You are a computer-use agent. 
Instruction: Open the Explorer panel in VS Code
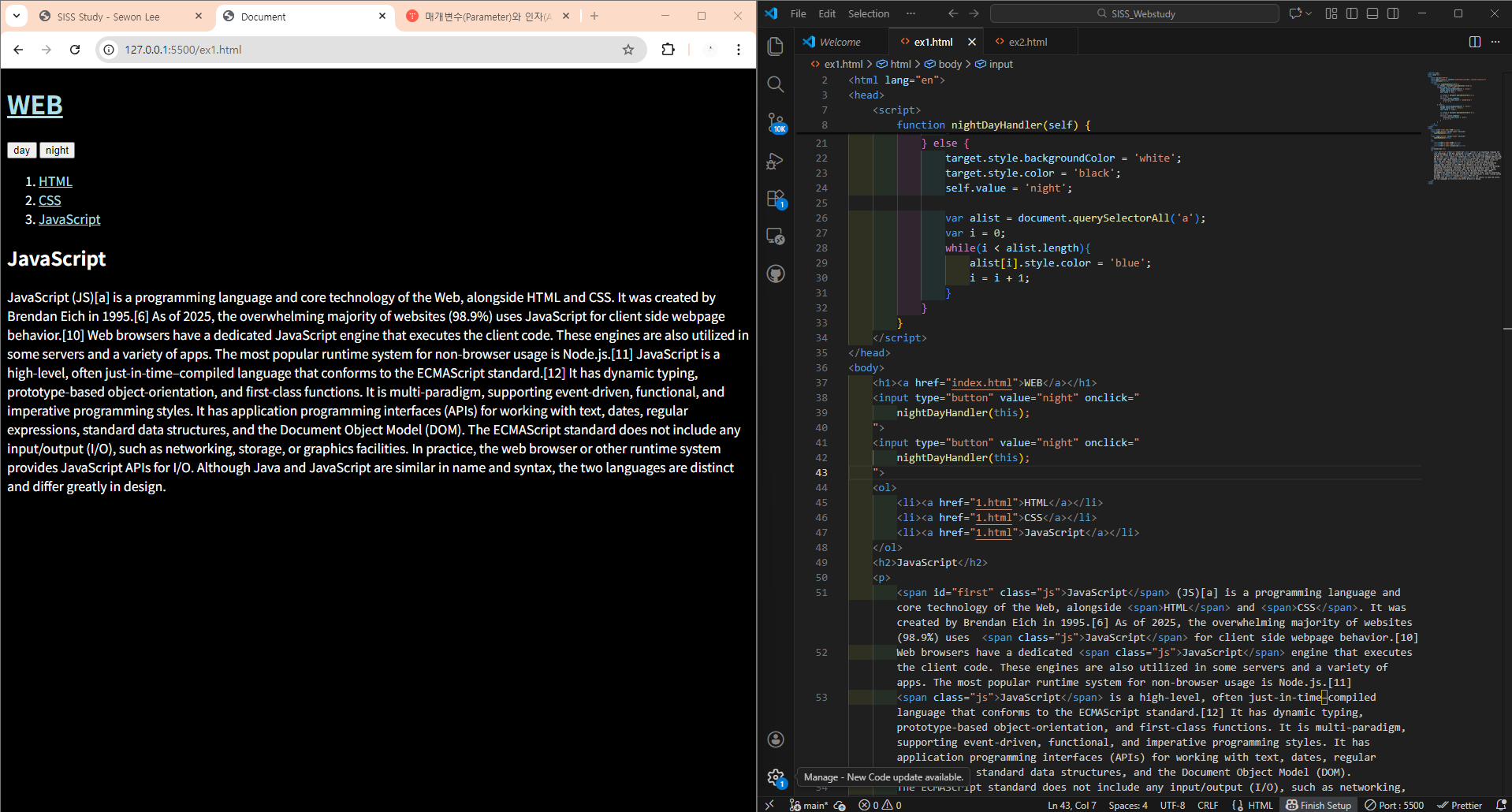tap(776, 47)
